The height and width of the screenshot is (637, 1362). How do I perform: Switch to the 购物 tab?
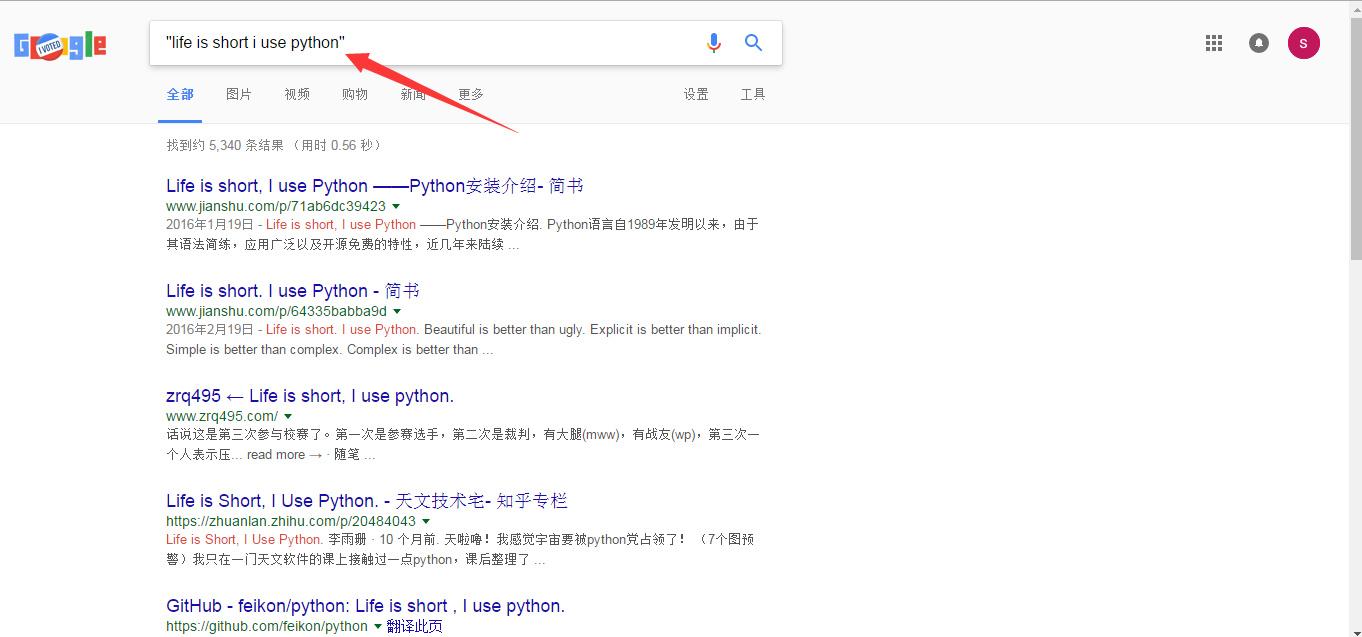click(355, 94)
